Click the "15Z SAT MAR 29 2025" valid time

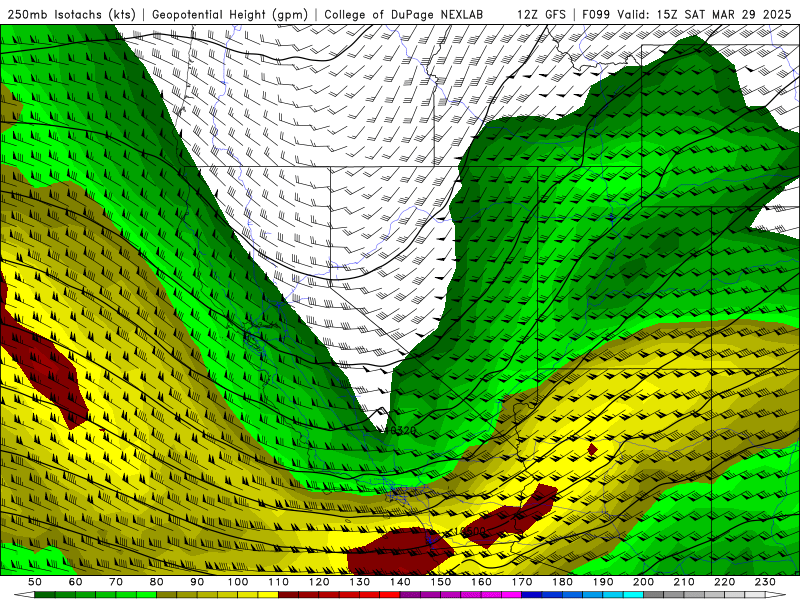724,15
